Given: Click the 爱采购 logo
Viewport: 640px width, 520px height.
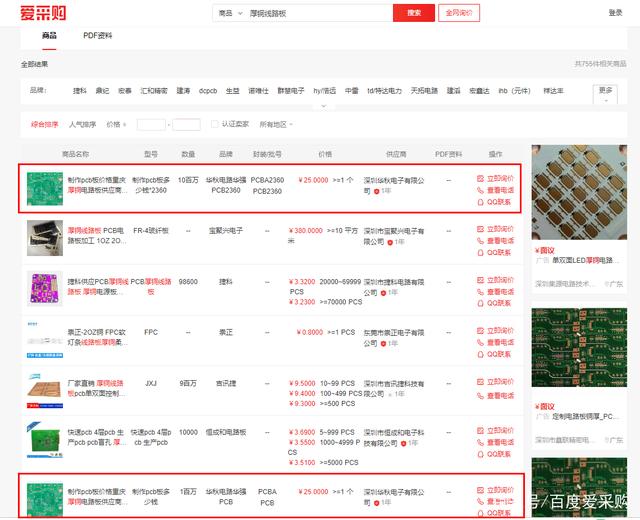Looking at the screenshot, I should (x=43, y=13).
